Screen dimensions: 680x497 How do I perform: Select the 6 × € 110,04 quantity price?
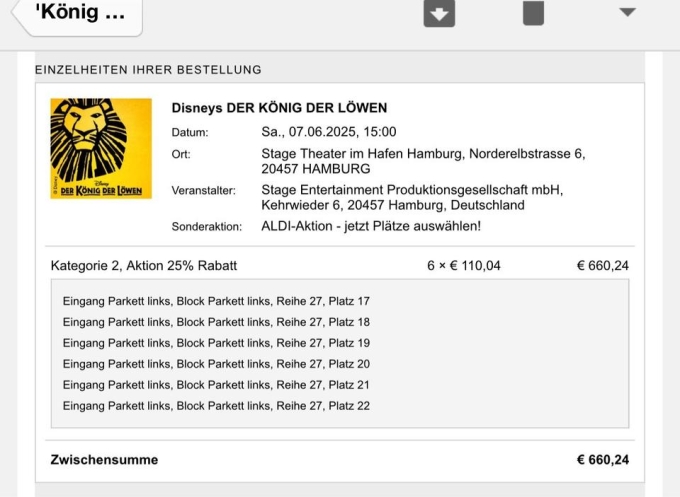(463, 266)
